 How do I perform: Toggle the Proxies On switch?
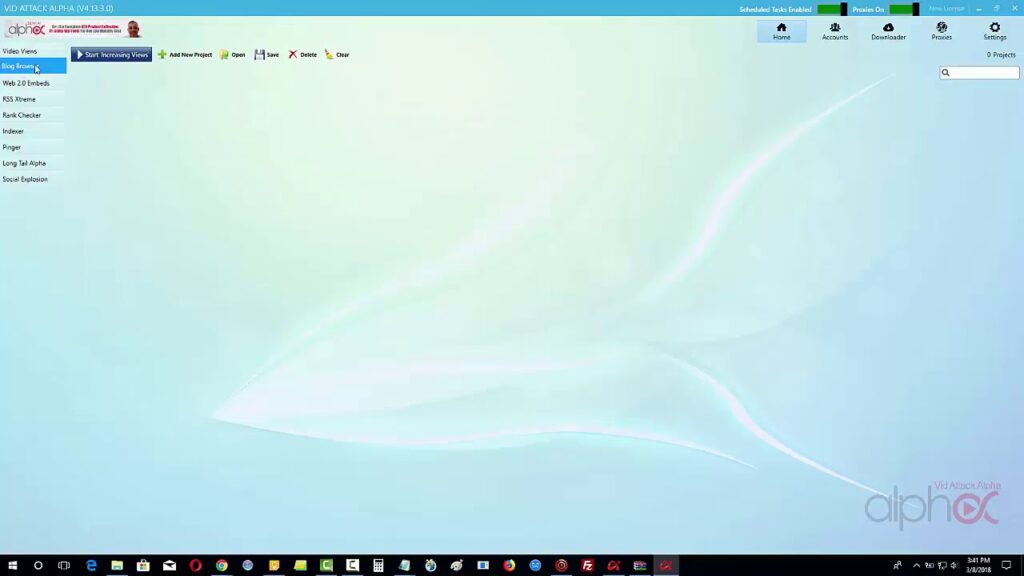tap(904, 9)
